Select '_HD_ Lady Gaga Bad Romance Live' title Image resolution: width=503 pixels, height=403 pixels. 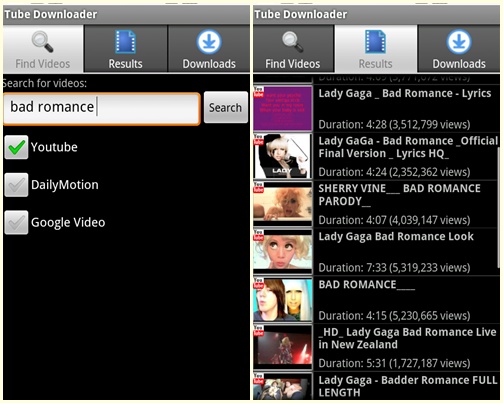pyautogui.click(x=407, y=338)
